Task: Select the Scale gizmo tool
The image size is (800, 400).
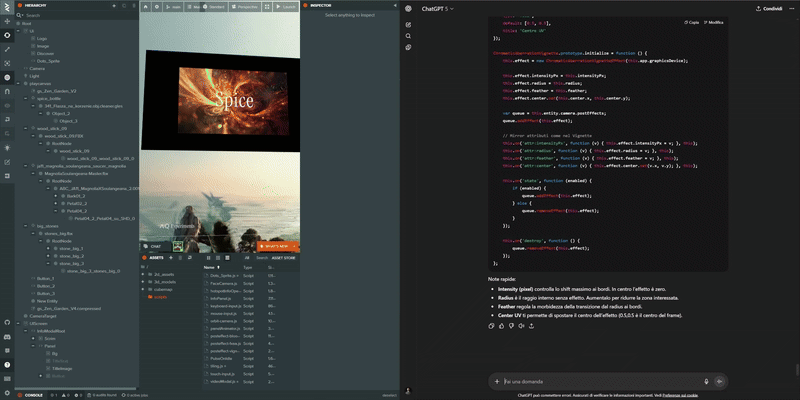Action: point(7,49)
